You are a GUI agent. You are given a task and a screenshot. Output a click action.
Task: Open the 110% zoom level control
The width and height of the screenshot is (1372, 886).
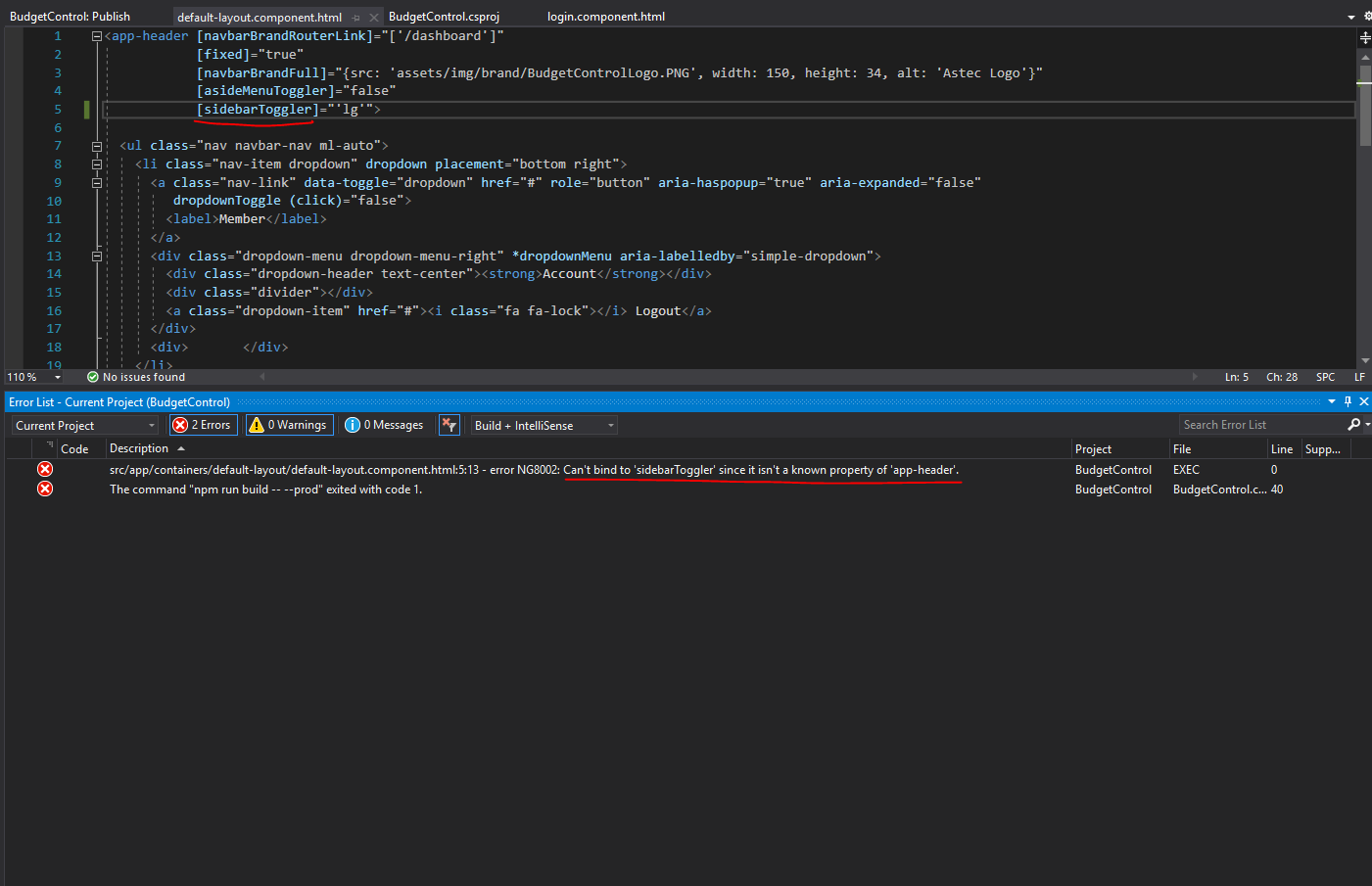click(33, 376)
